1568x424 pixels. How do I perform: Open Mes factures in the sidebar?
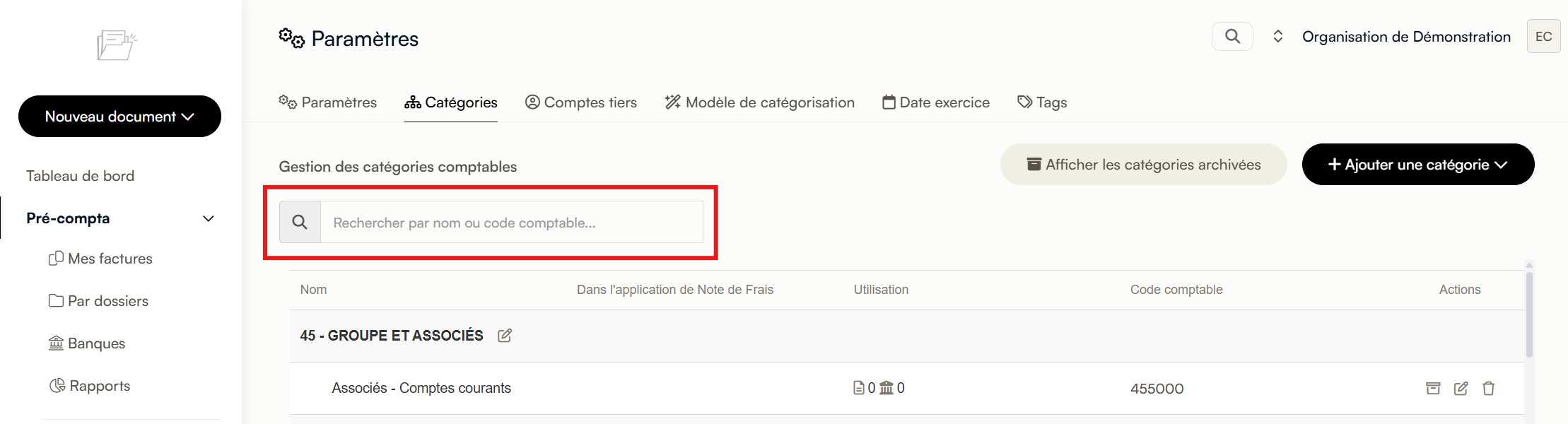pyautogui.click(x=100, y=259)
